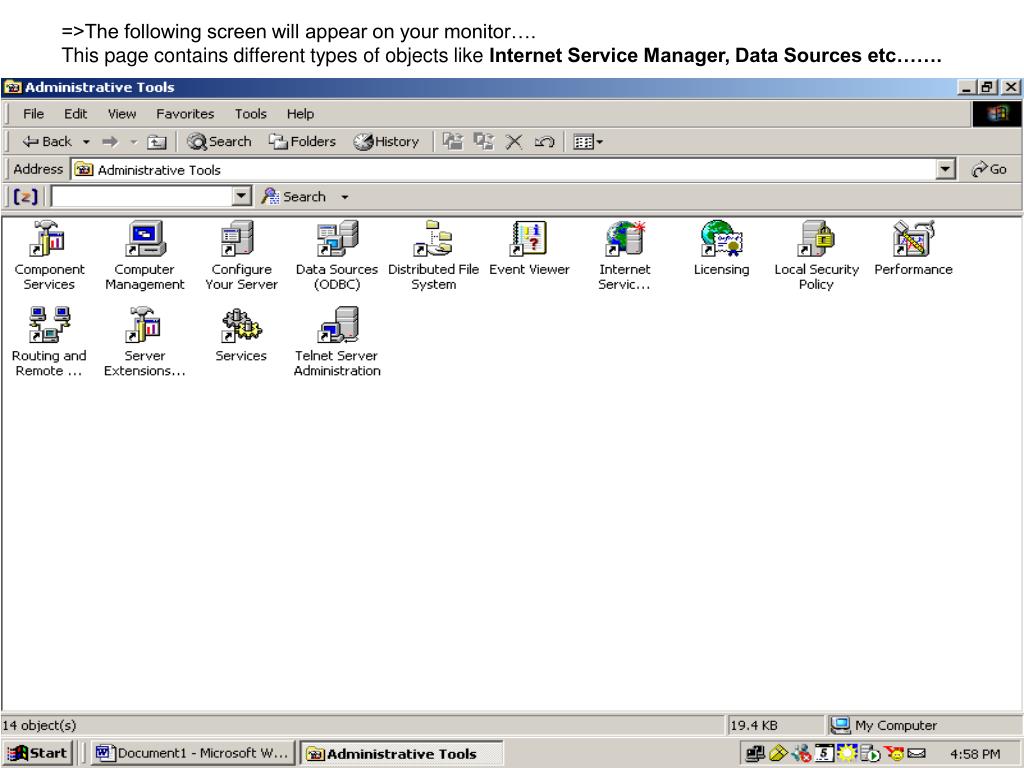Open dropdown arrow beside binoculars Search
The image size is (1024, 768).
click(x=344, y=197)
